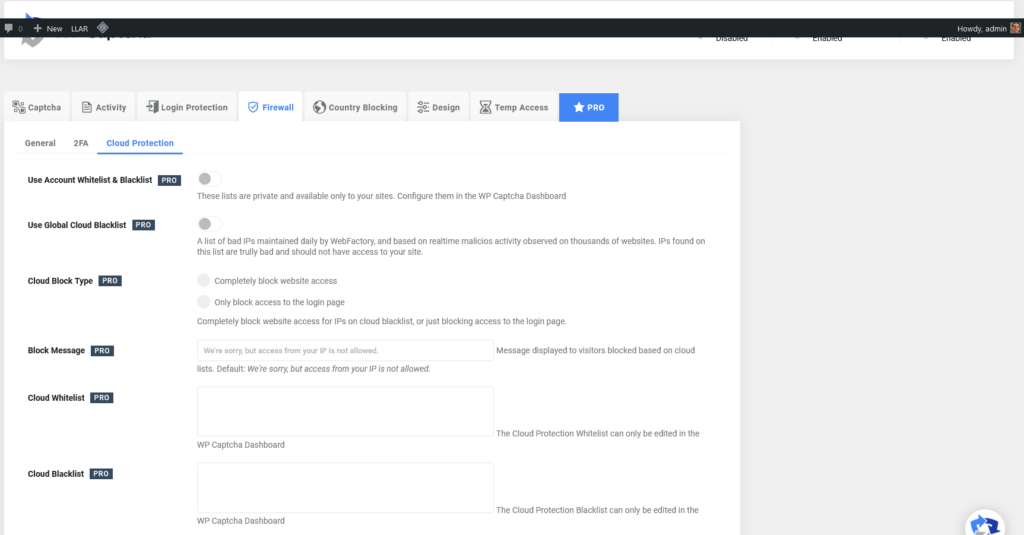Screen dimensions: 1024x535
Task: Open the 2FA sub-tab
Action: (81, 143)
